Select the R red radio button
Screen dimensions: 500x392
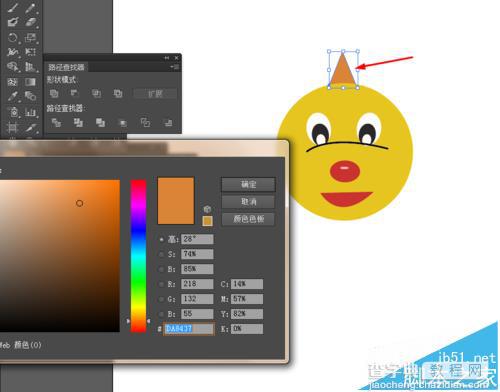click(162, 284)
